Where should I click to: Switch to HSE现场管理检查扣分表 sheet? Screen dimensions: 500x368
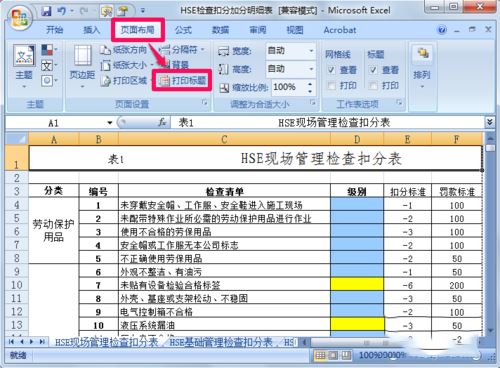[x=106, y=342]
